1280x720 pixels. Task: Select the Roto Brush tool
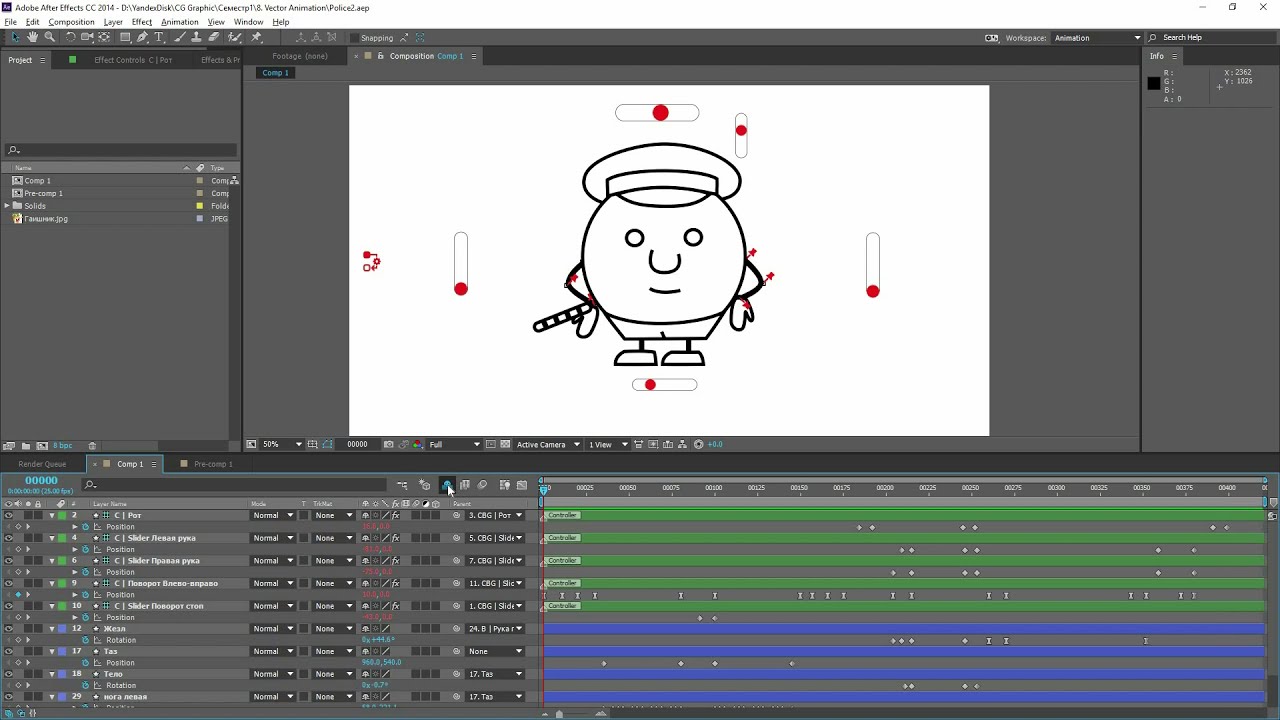[235, 37]
